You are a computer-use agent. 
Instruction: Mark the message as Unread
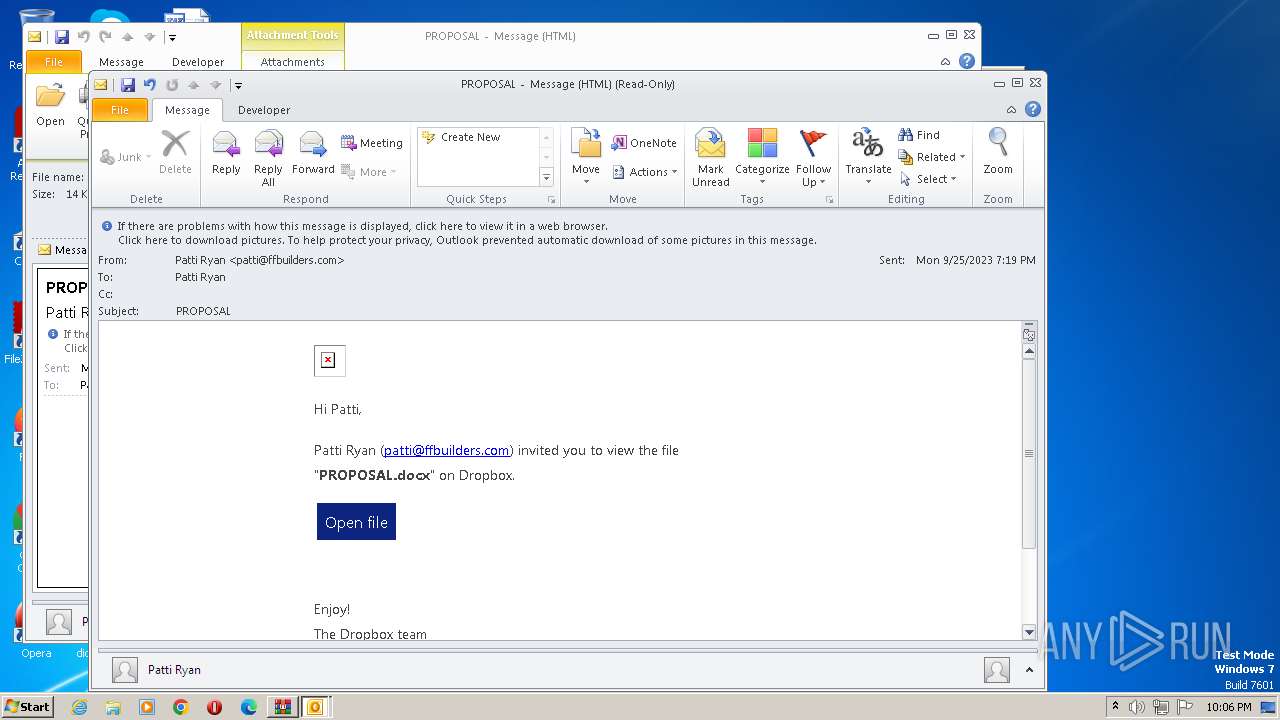[x=710, y=158]
